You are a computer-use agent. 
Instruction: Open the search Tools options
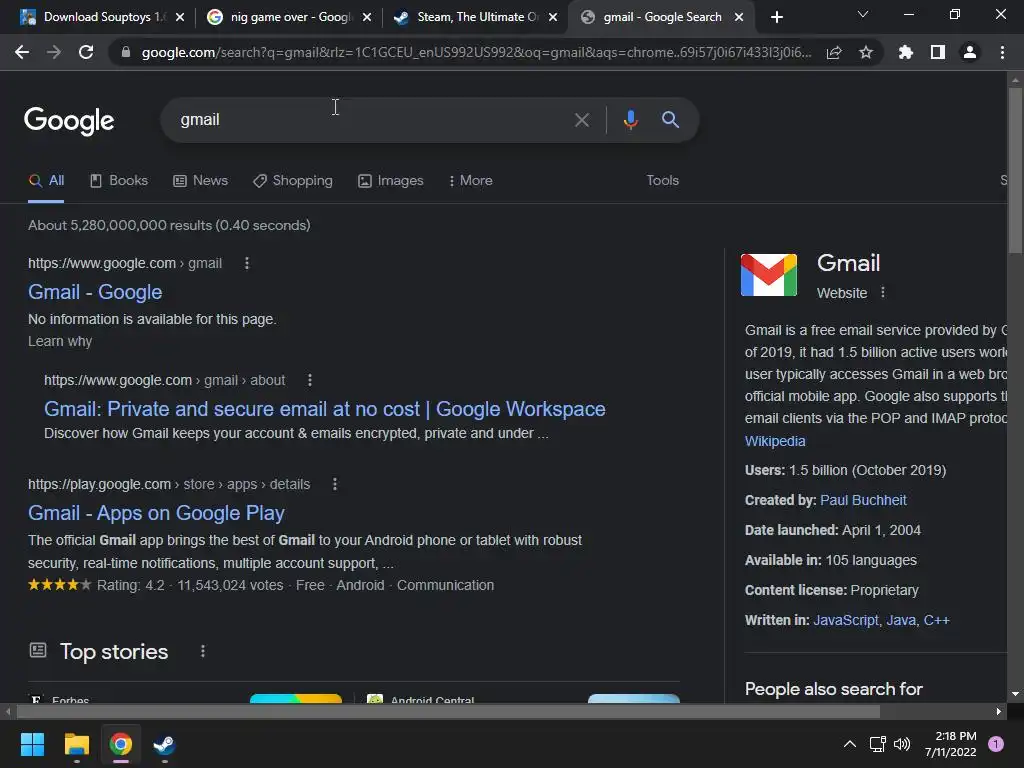click(662, 180)
